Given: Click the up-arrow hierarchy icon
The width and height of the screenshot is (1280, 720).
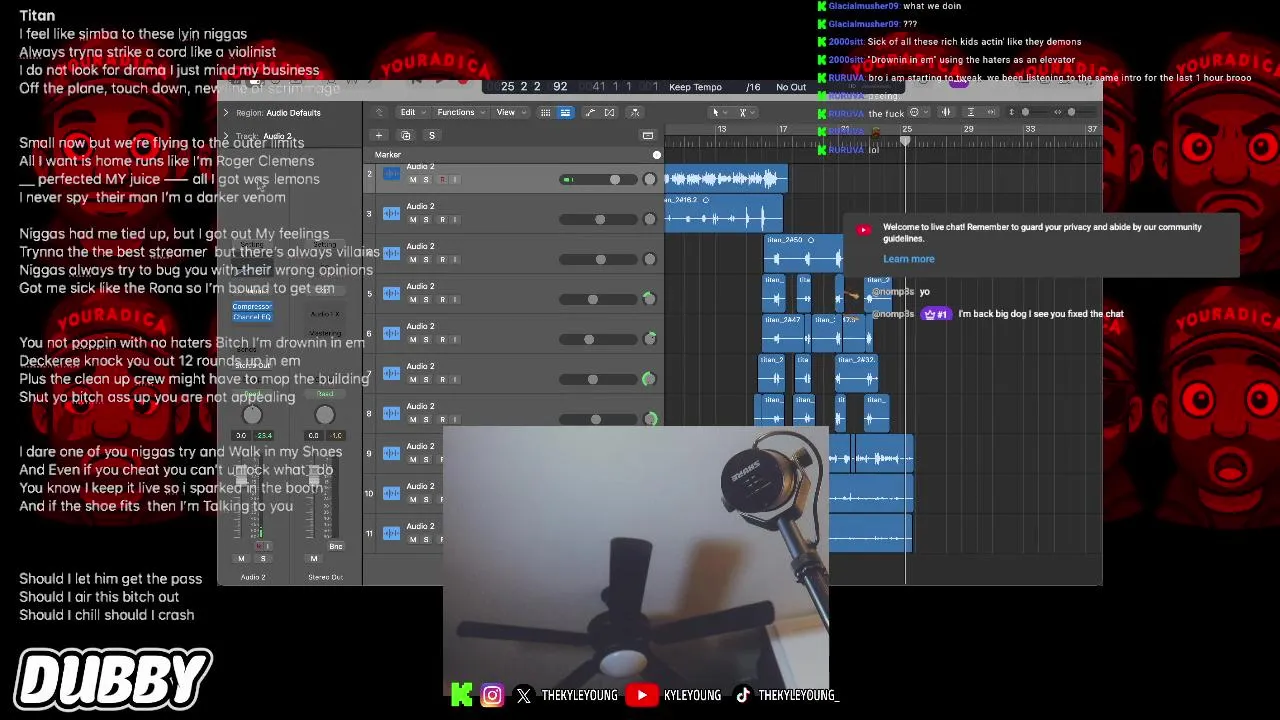Looking at the screenshot, I should tap(379, 112).
